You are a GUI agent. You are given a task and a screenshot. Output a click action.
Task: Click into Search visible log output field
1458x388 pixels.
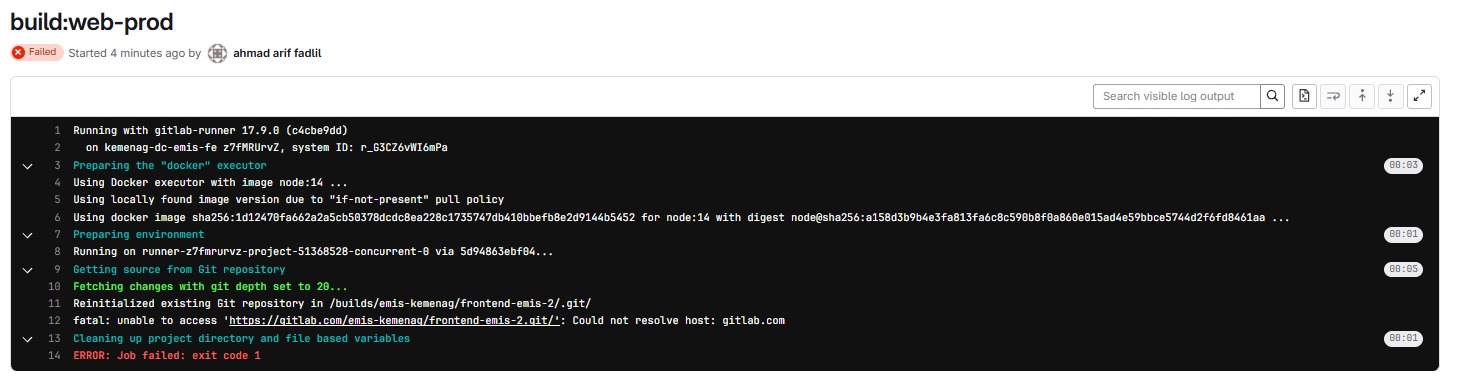1176,96
